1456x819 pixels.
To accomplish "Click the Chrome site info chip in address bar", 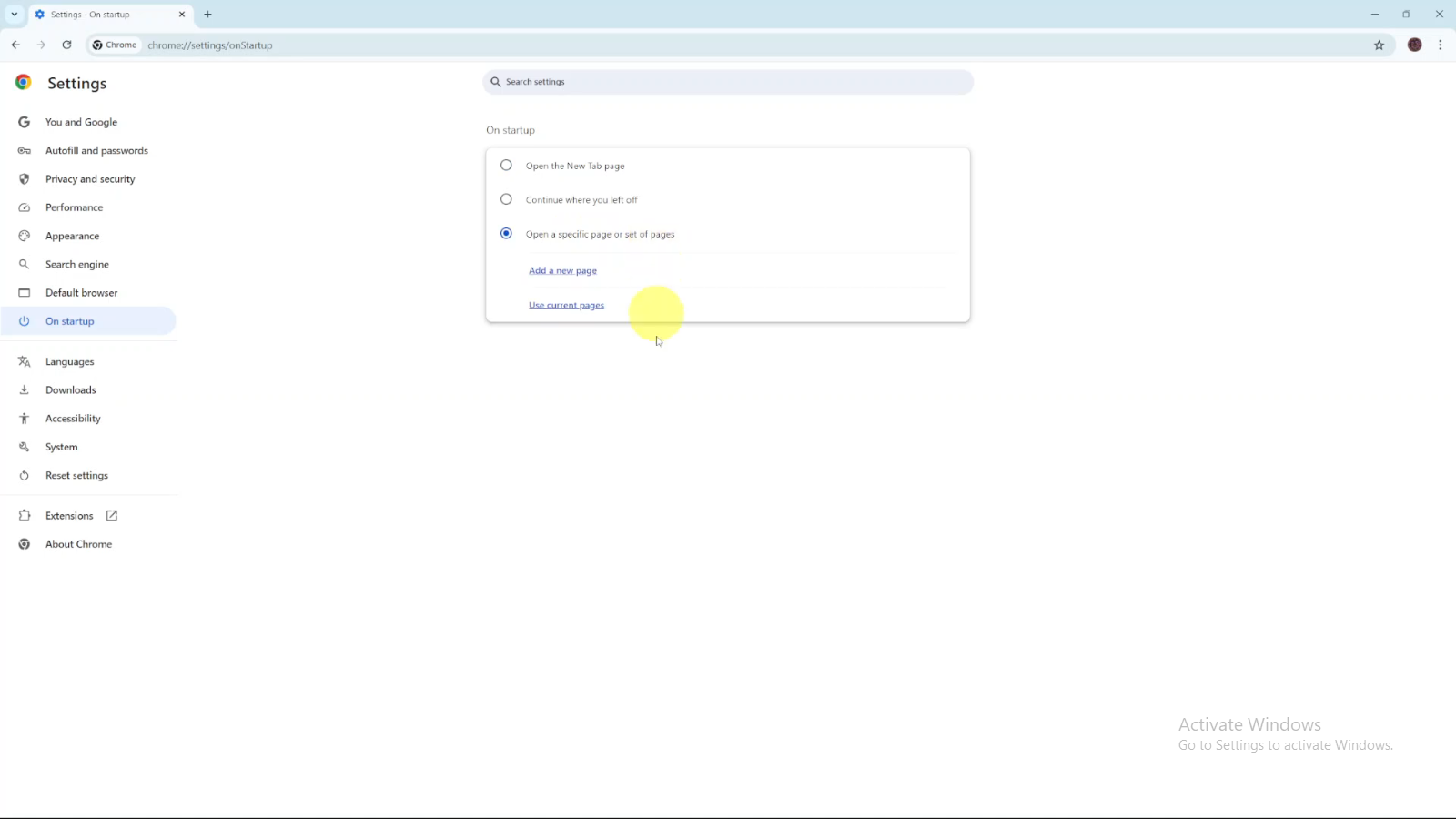I will [115, 45].
